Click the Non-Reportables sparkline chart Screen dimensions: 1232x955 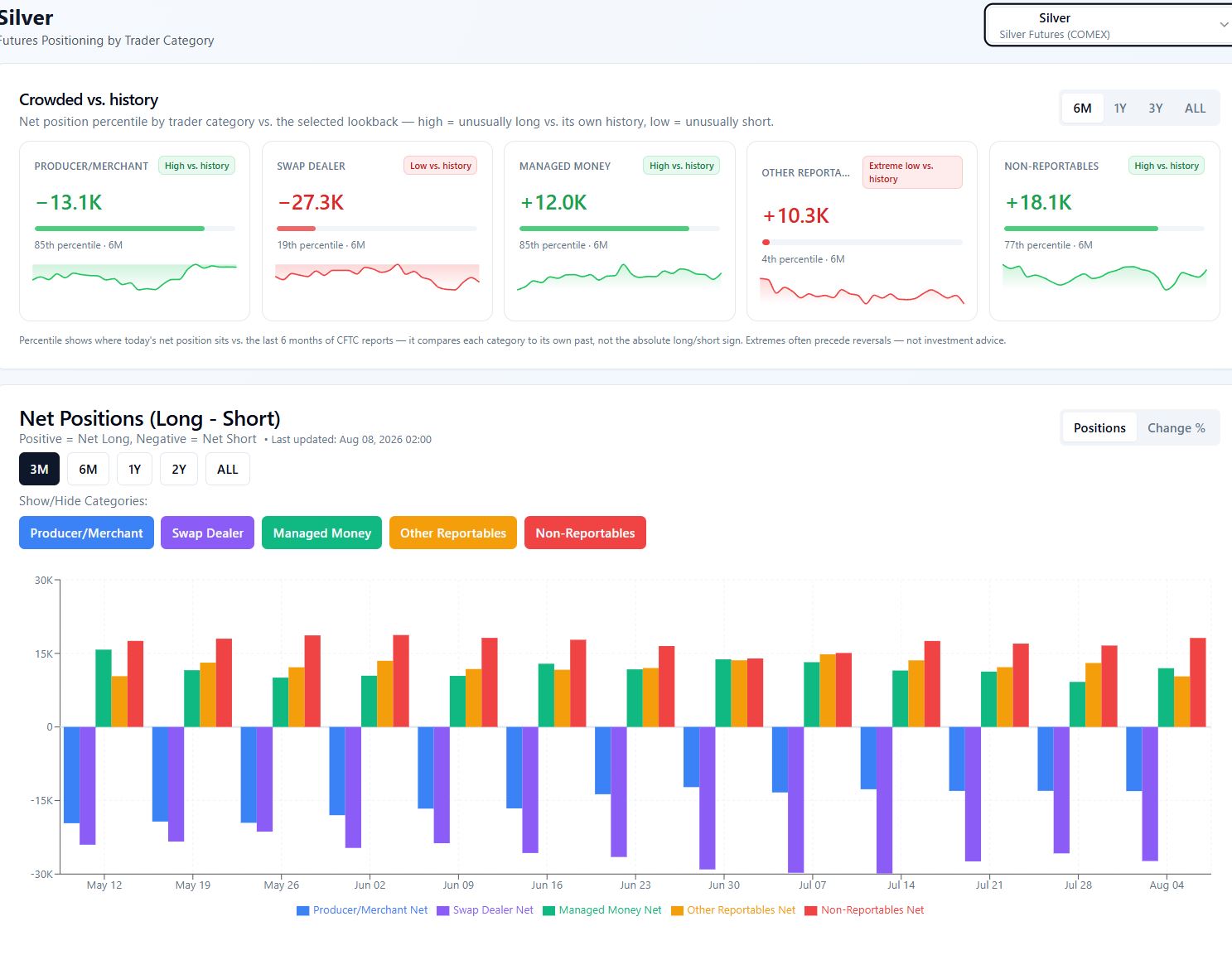point(1104,277)
